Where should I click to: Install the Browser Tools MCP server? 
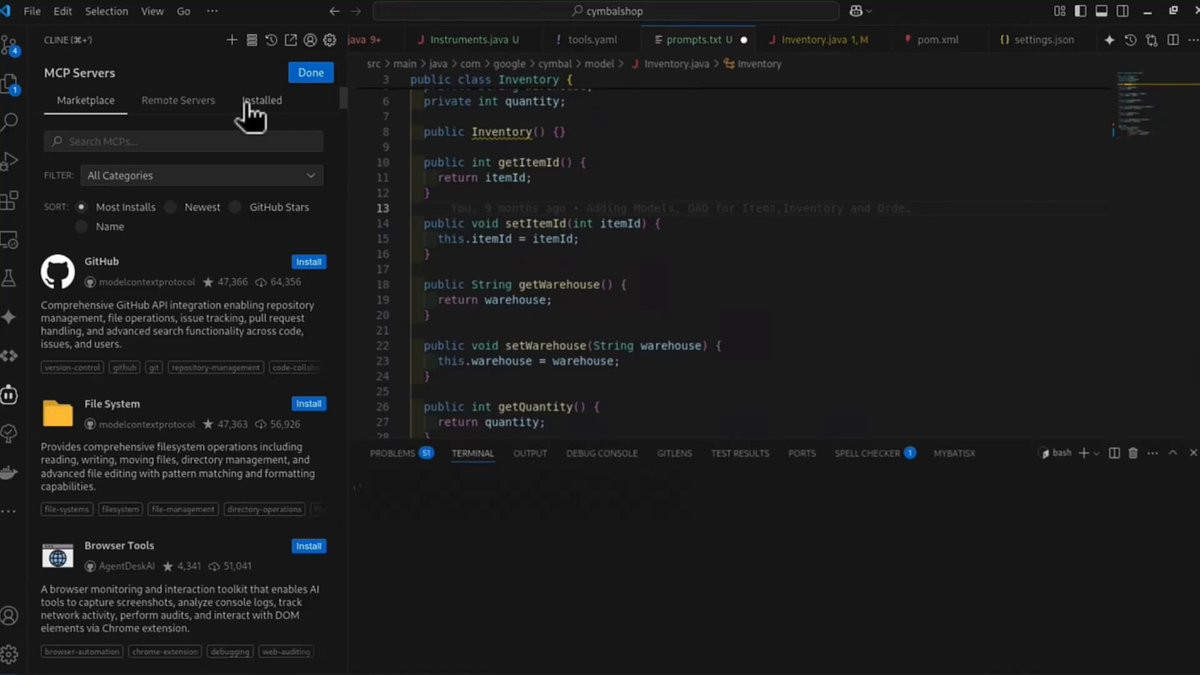[309, 546]
